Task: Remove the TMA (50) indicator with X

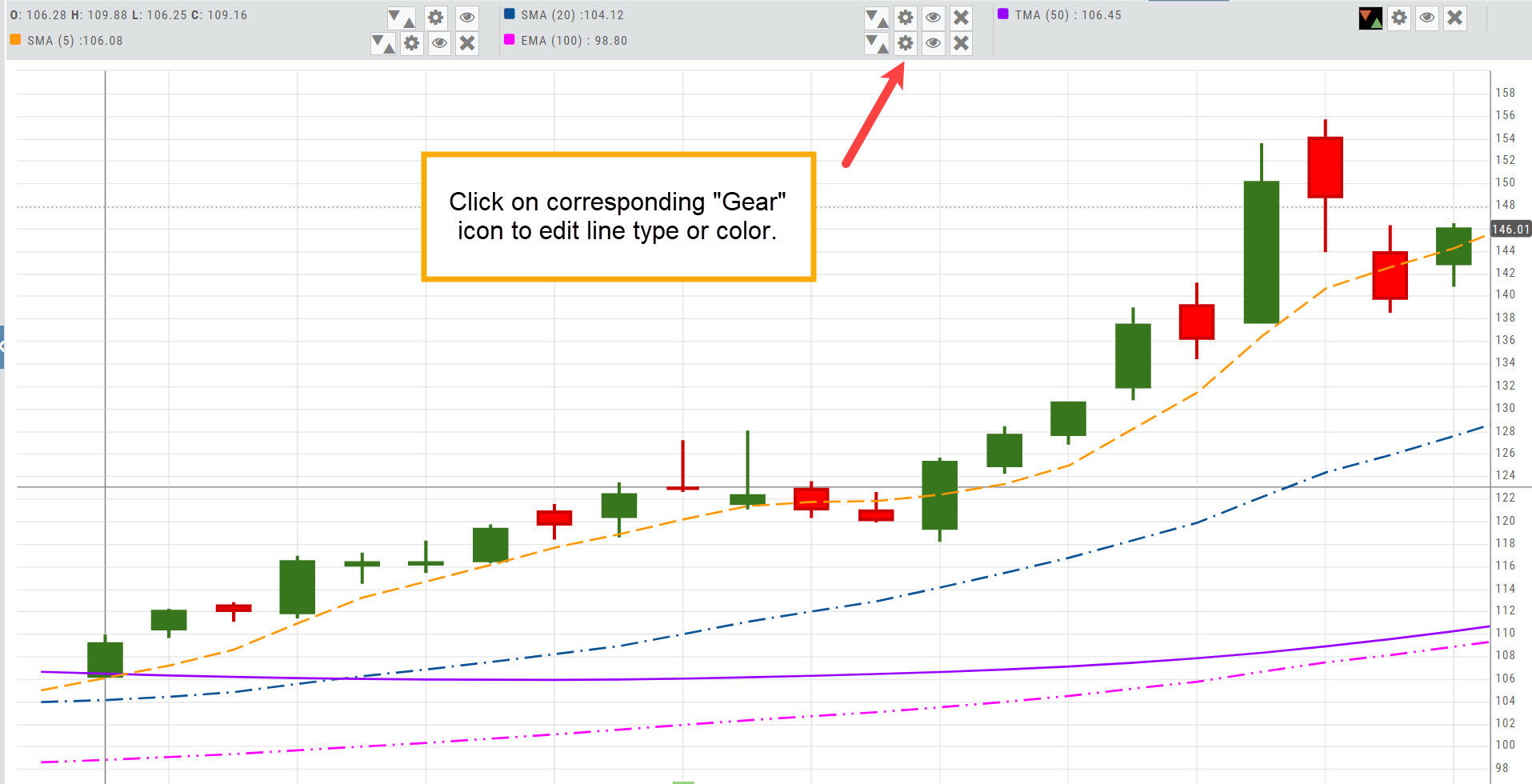Action: point(1454,18)
